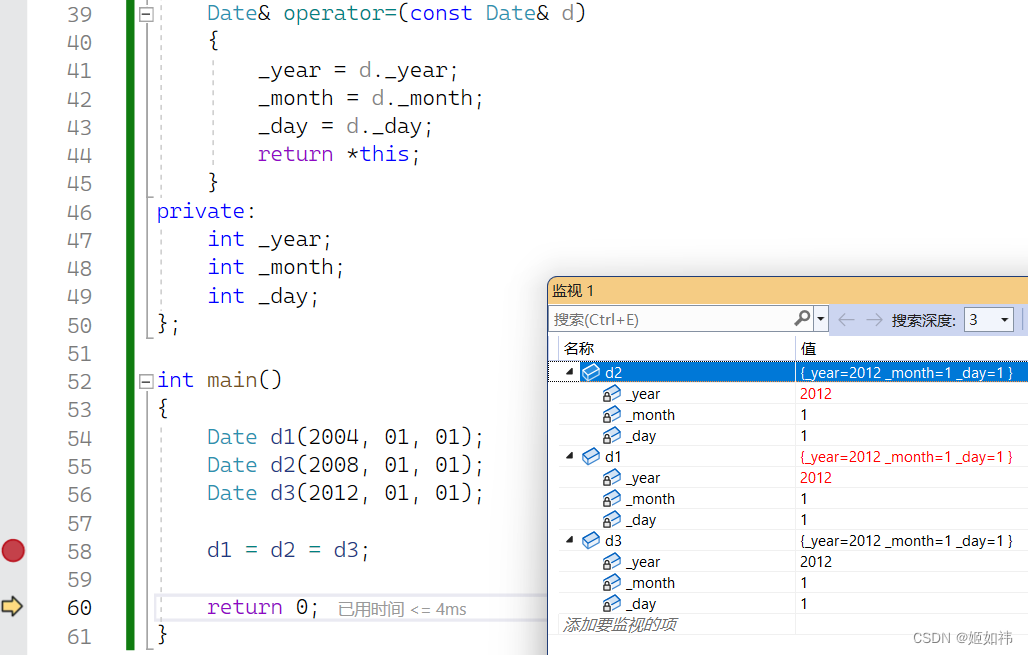
Task: Click the search magnifier icon in the Watch window
Action: 801,318
